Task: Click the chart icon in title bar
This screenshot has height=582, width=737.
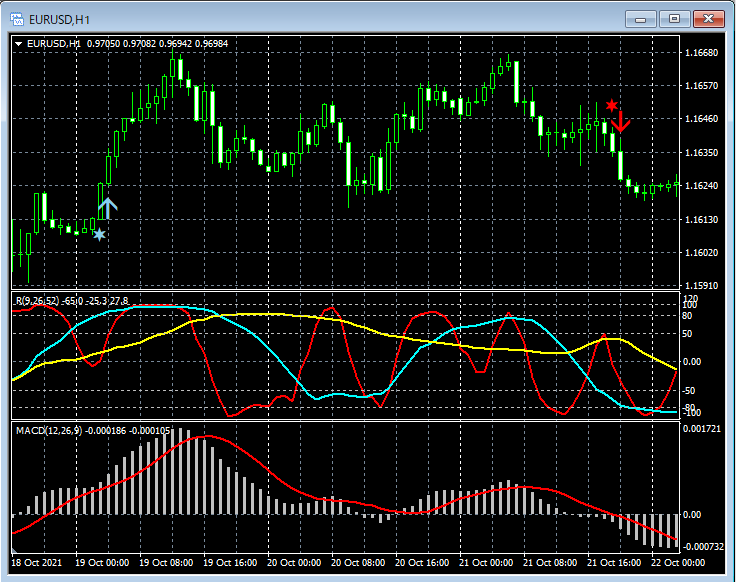Action: (16, 18)
